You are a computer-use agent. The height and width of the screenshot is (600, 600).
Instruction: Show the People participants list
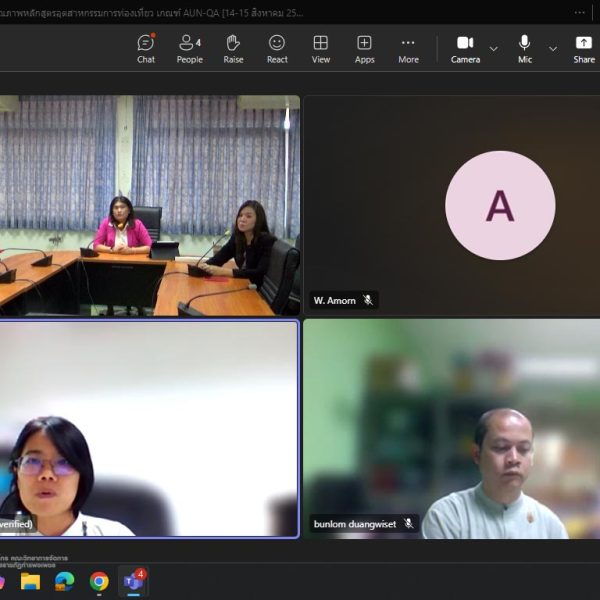(189, 48)
